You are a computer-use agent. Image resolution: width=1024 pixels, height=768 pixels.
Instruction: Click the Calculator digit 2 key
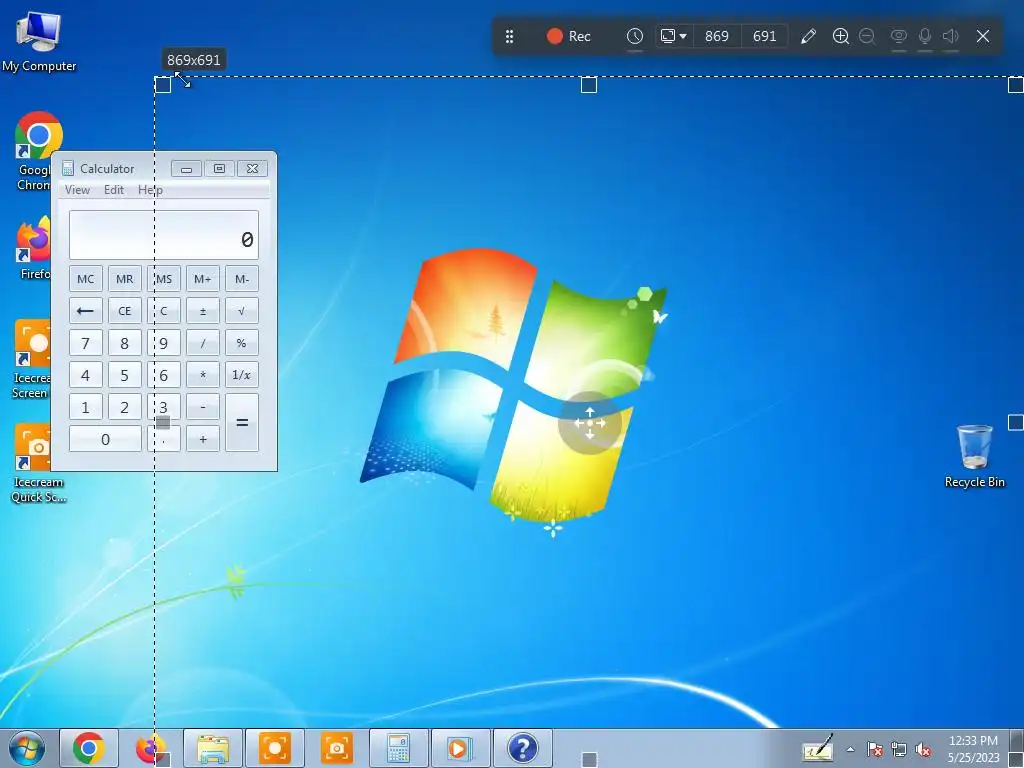click(125, 407)
